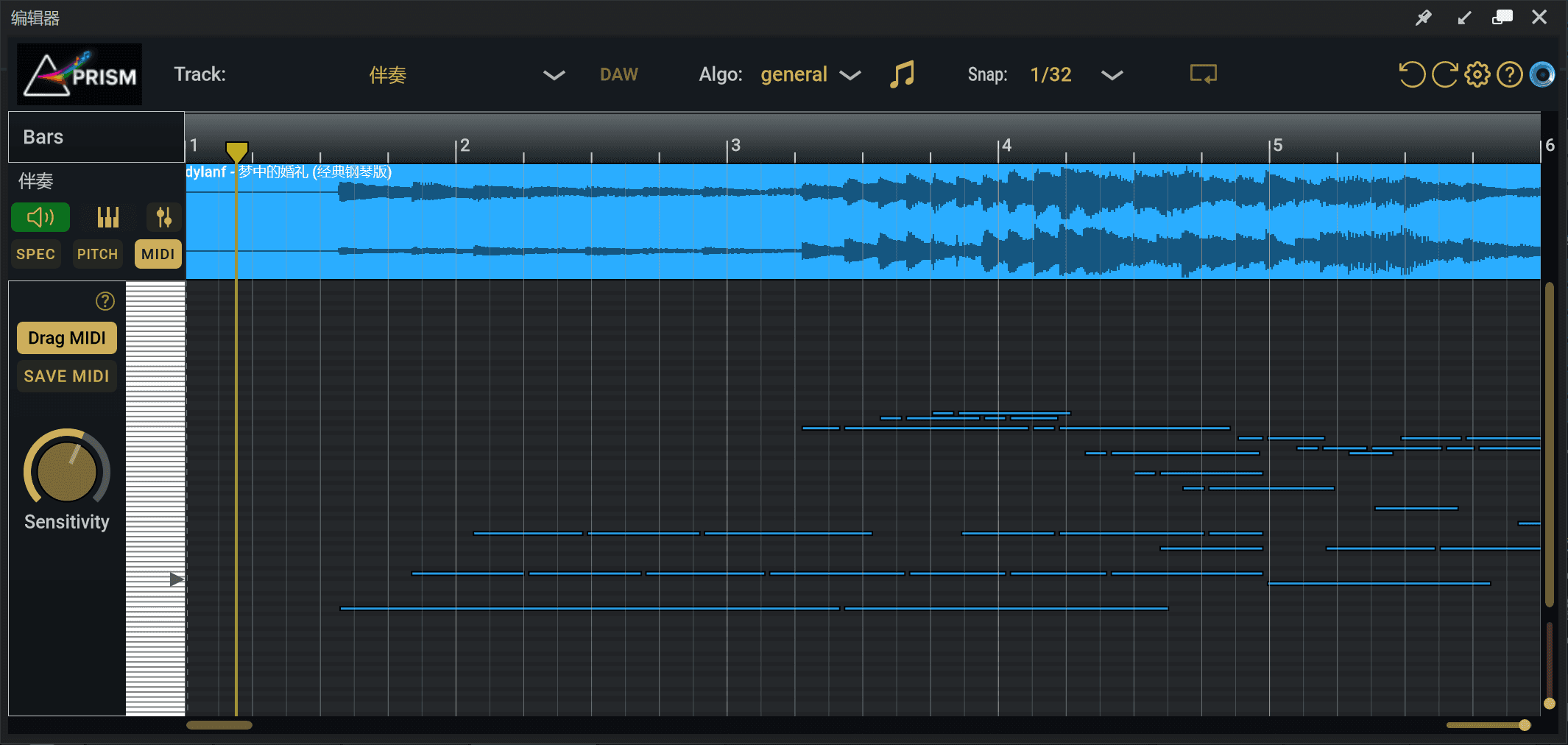
Task: Click the audio waveform clip
Action: point(863,222)
